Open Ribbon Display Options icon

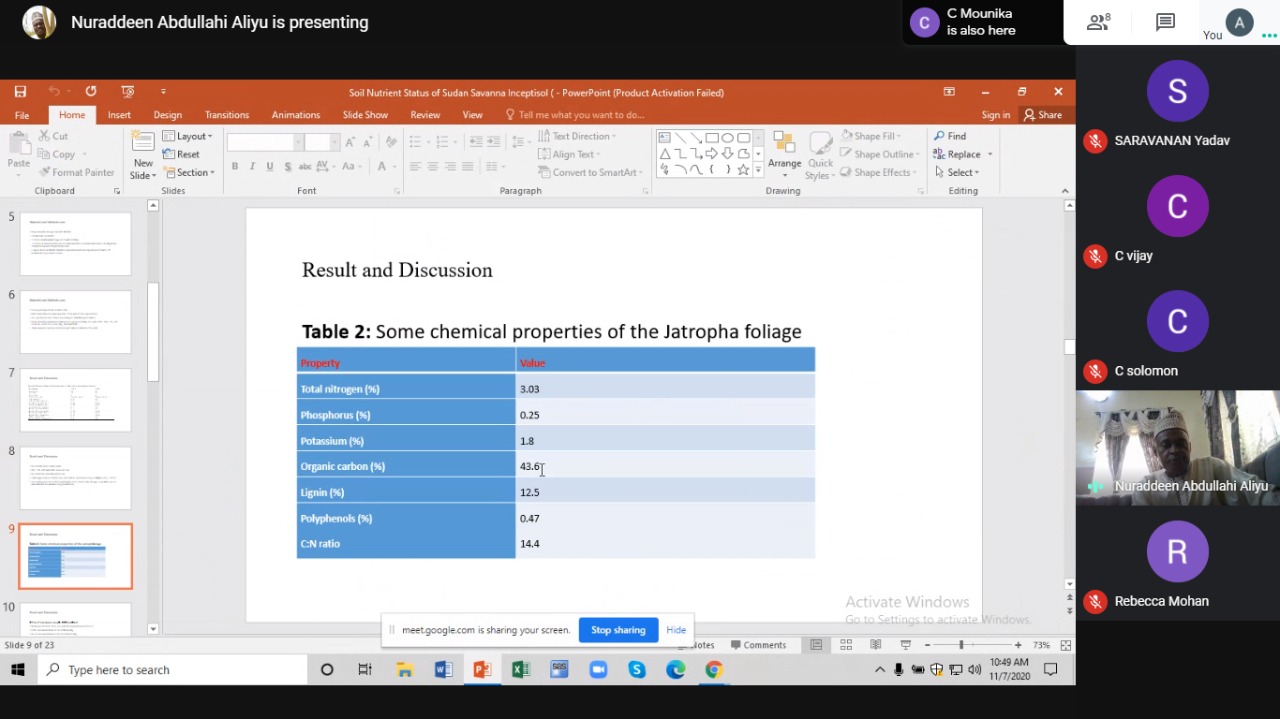pyautogui.click(x=949, y=92)
